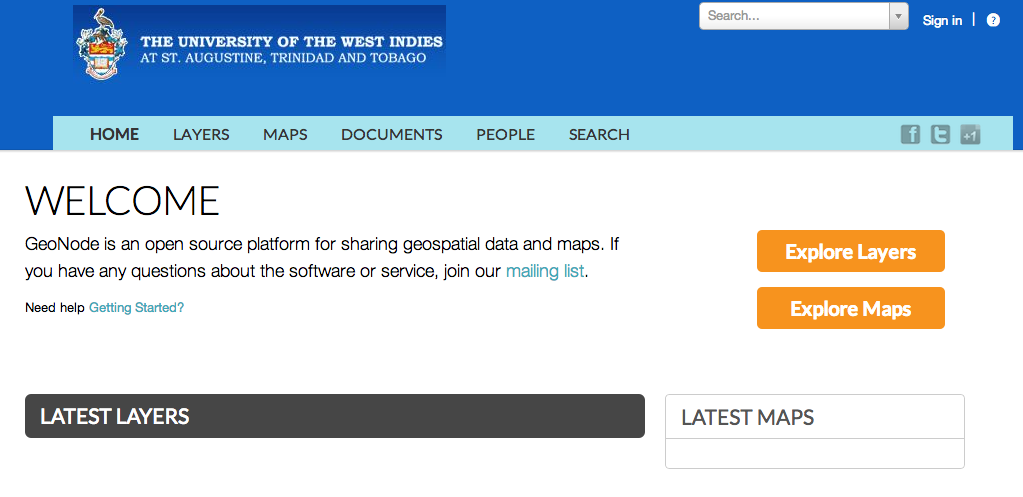This screenshot has width=1023, height=497.
Task: Open the DOCUMENTS navigation item
Action: [391, 134]
